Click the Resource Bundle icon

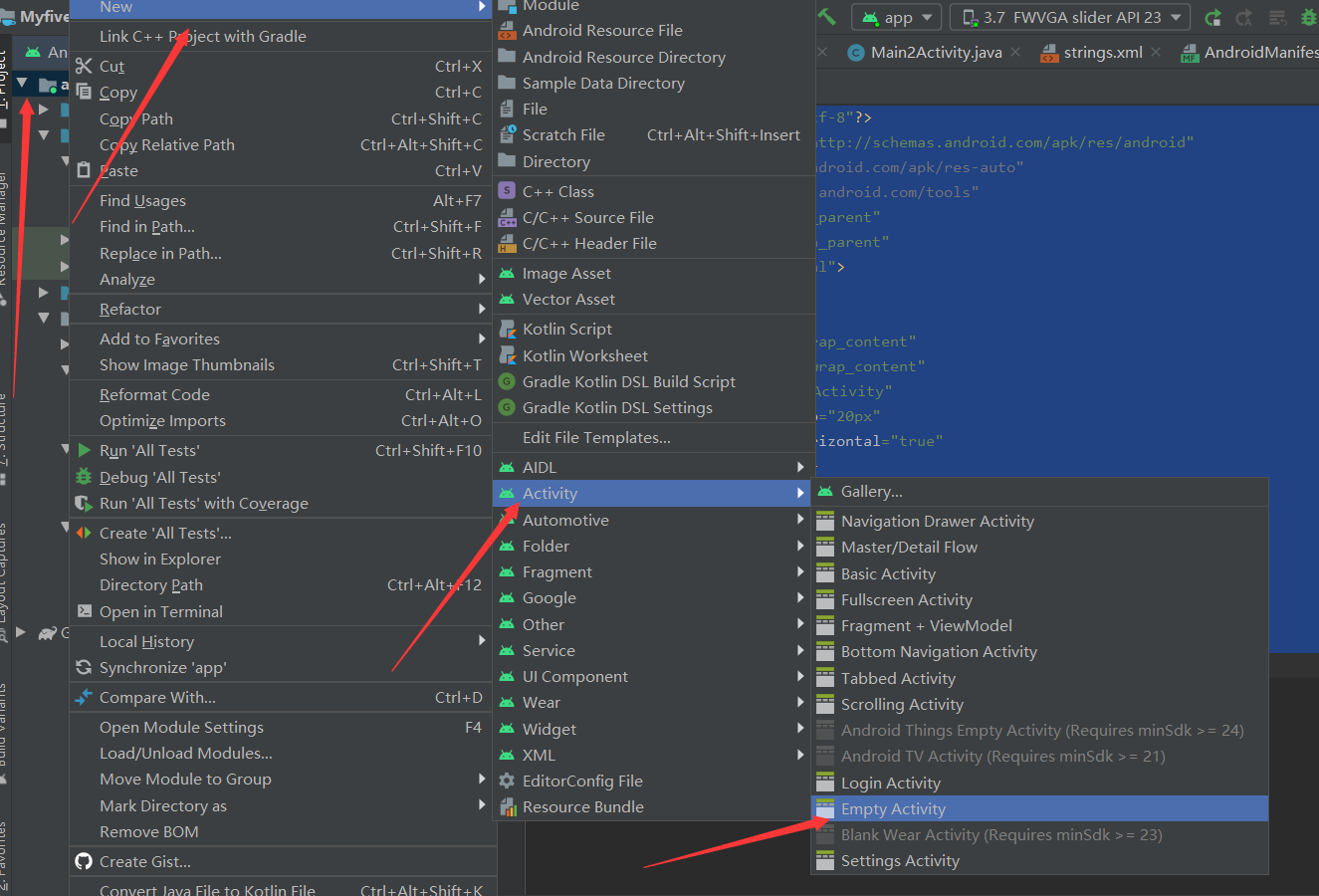point(507,806)
